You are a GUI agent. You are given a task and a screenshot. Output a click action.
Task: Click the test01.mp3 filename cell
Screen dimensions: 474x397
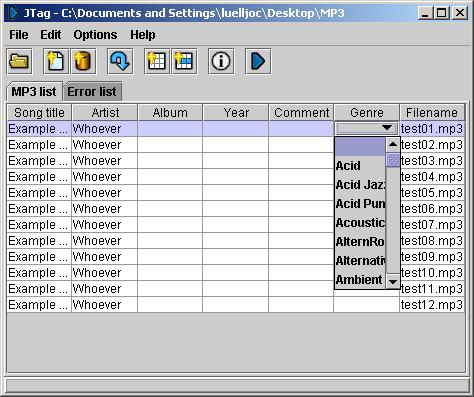point(432,129)
